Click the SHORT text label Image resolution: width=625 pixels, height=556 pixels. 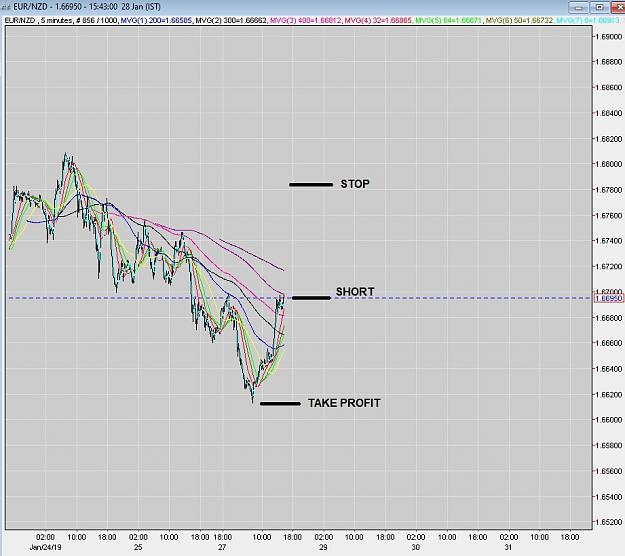(355, 292)
